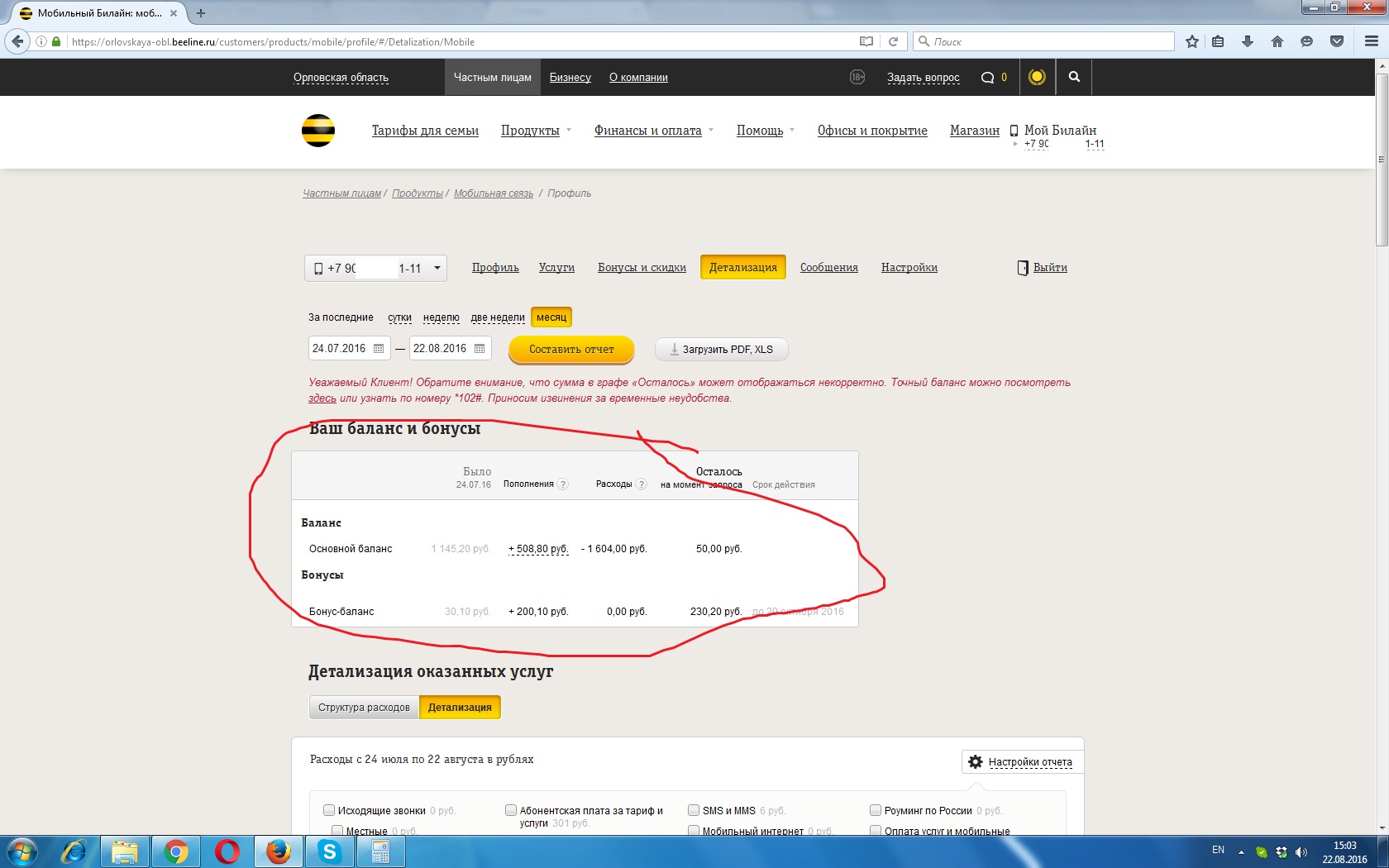Open Skype from the taskbar
The image size is (1389, 868).
330,851
